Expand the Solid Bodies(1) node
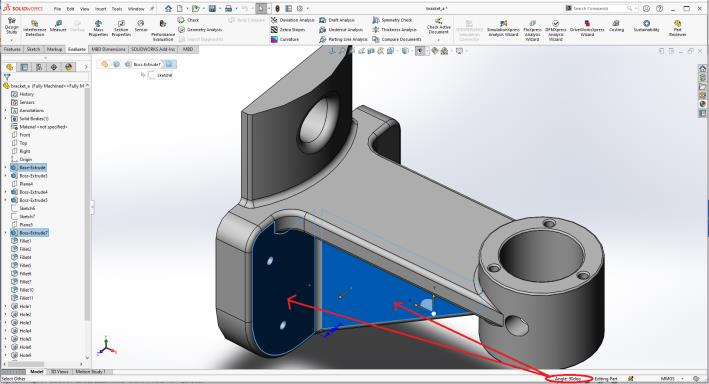Screen dimensions: 709x384 pyautogui.click(x=5, y=119)
